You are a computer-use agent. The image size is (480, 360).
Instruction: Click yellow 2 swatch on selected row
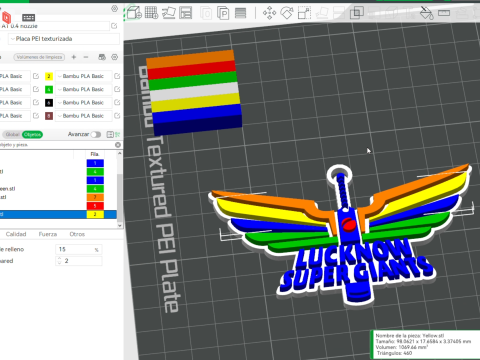click(x=95, y=214)
